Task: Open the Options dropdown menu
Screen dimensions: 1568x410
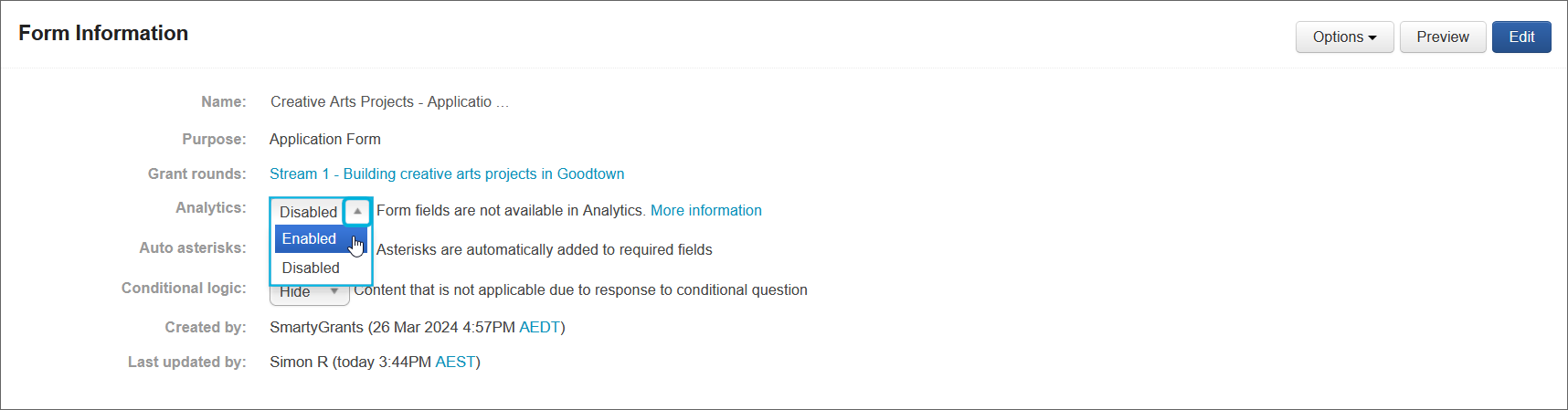Action: click(1344, 37)
